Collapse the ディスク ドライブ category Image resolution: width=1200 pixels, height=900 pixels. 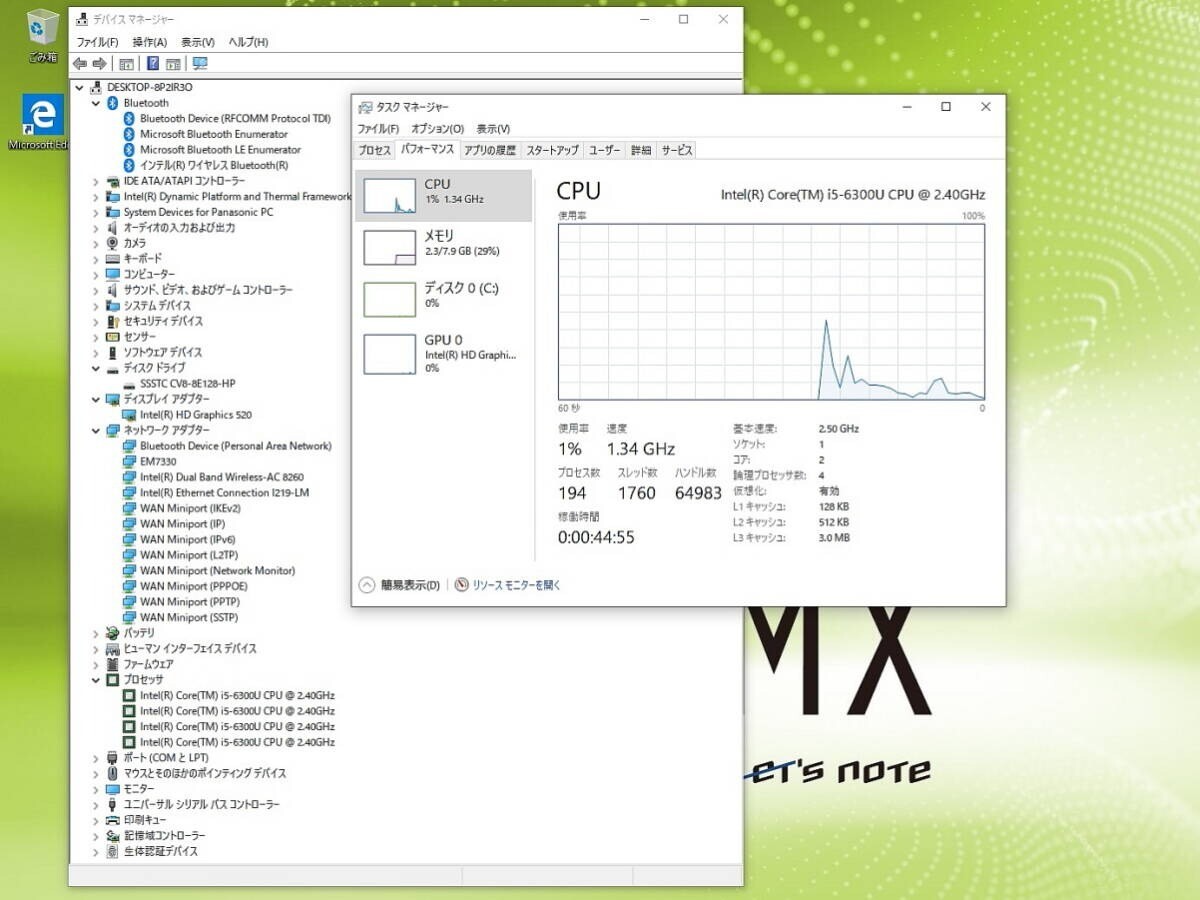(x=96, y=368)
